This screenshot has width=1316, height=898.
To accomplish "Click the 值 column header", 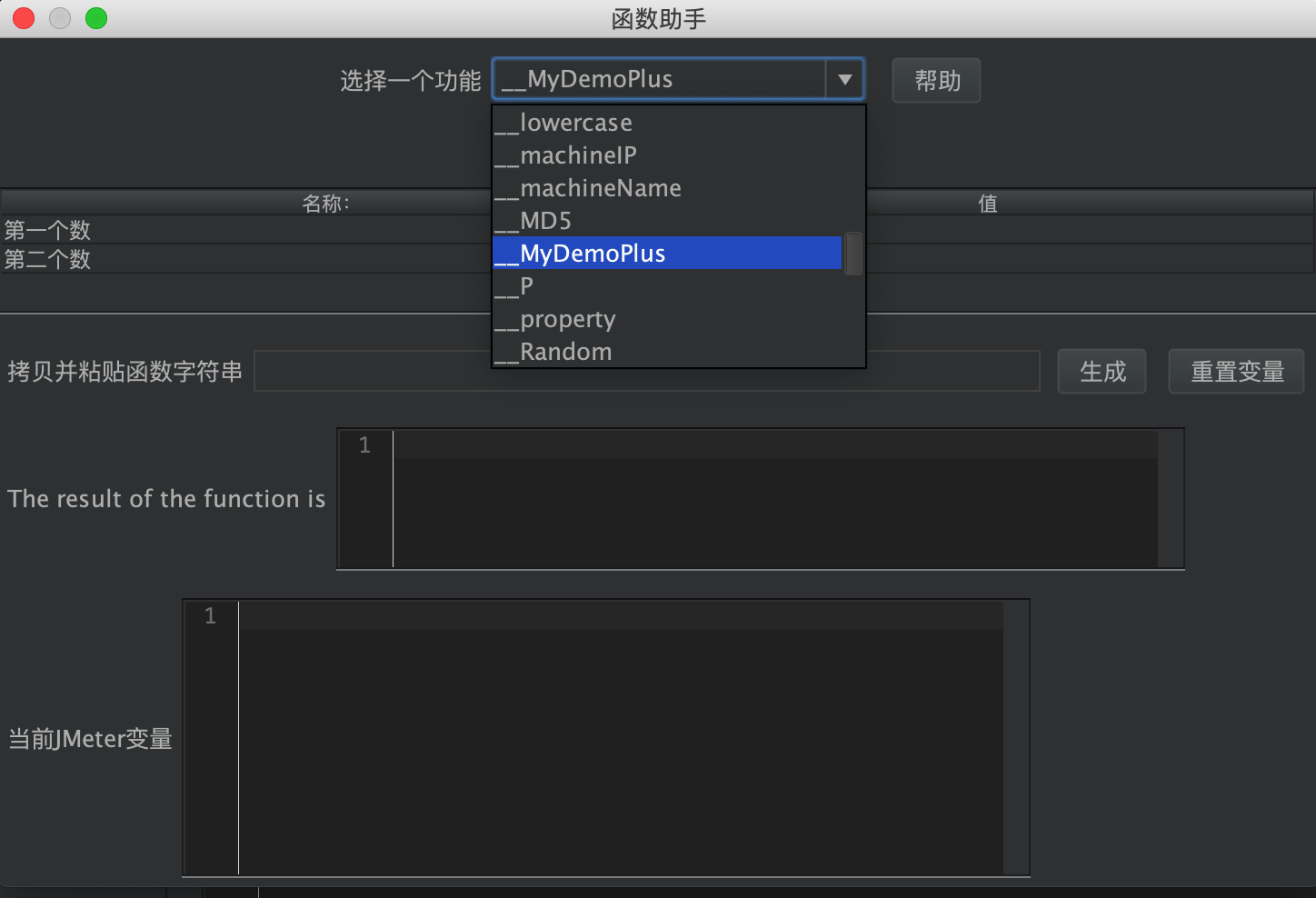I will (988, 204).
